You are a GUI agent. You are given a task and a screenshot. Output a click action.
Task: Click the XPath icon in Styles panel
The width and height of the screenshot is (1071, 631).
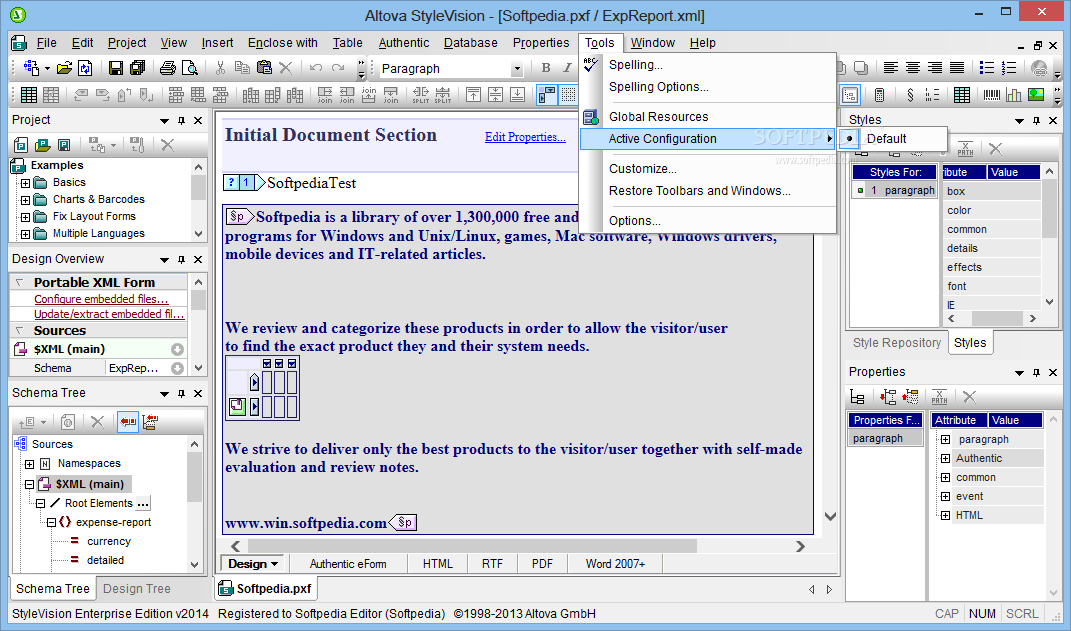[x=966, y=149]
